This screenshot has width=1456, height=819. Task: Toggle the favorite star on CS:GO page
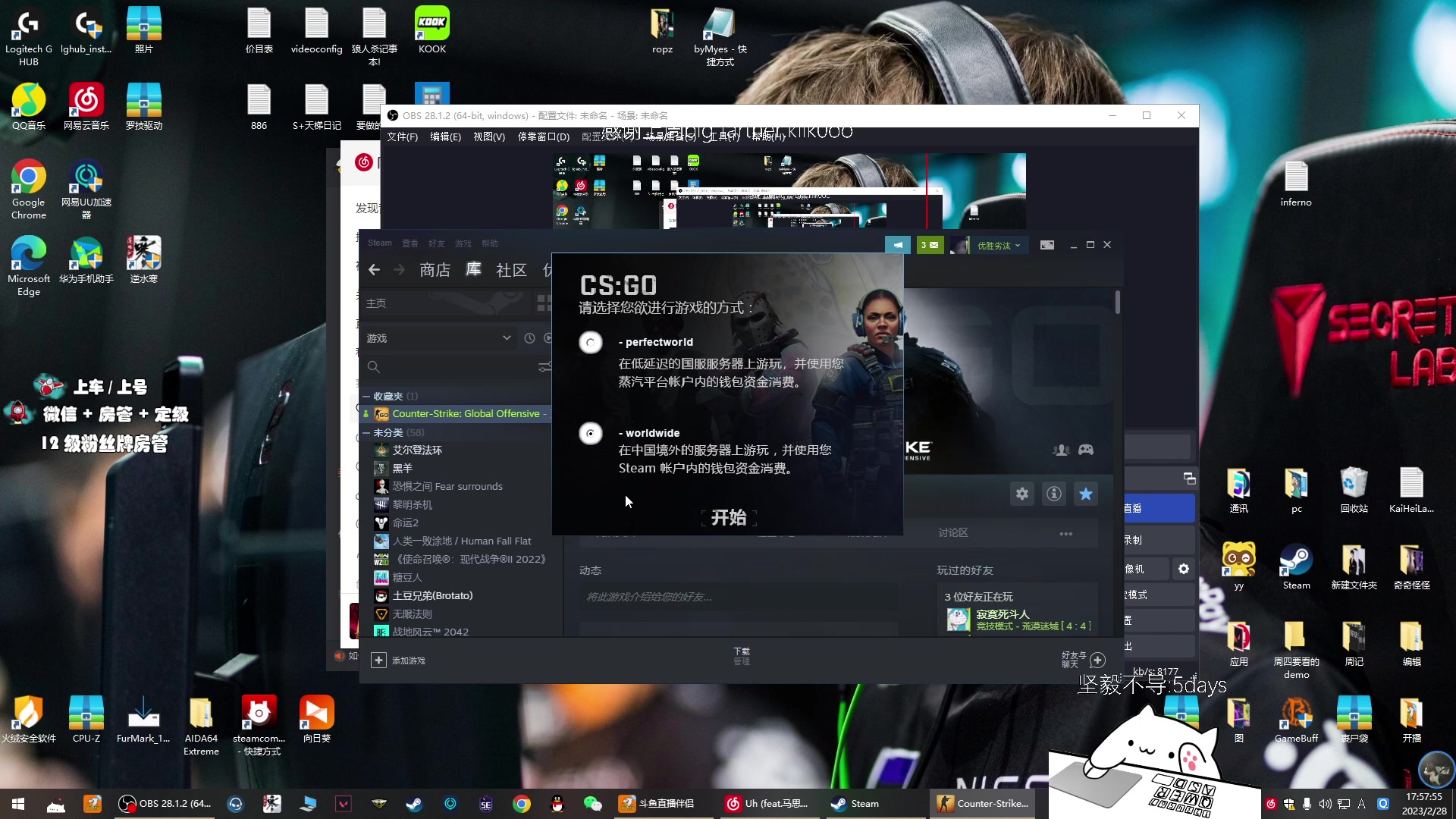coord(1086,494)
